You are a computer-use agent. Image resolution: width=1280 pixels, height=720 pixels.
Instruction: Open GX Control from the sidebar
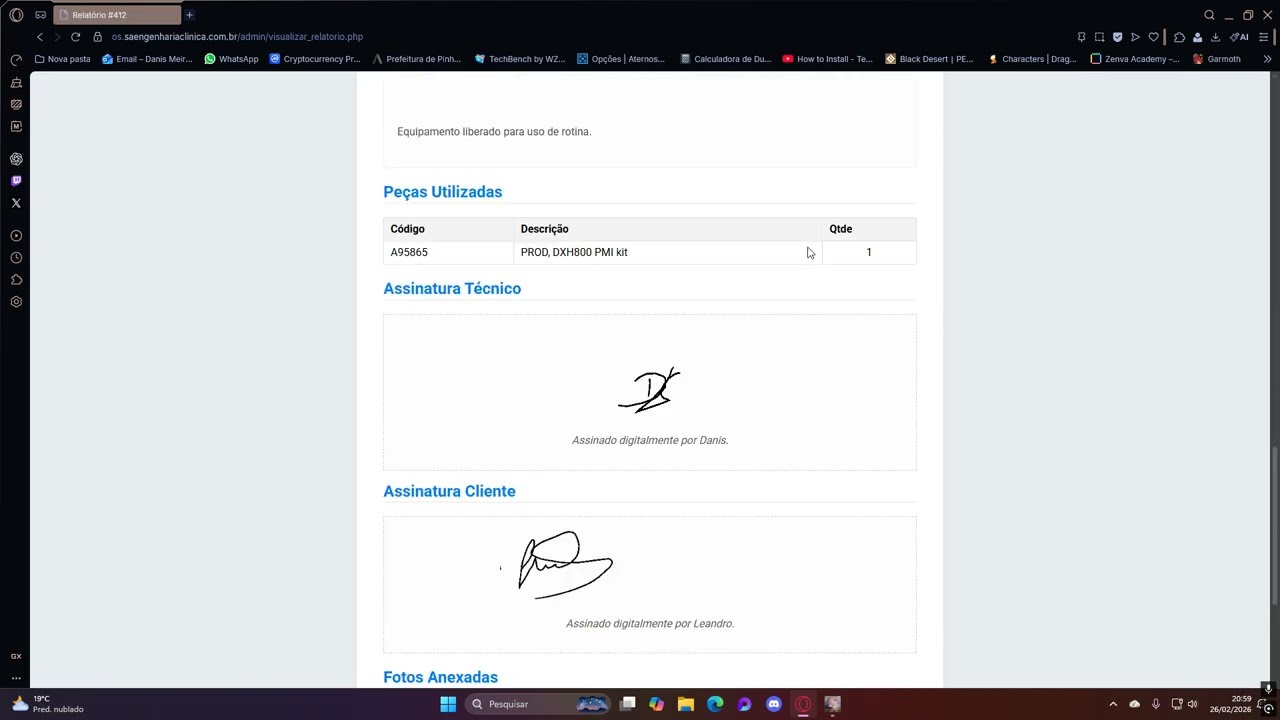(x=16, y=60)
